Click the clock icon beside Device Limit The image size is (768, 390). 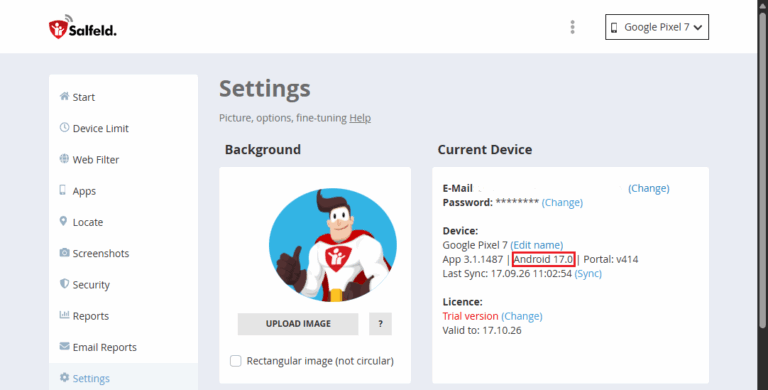pyautogui.click(x=64, y=127)
